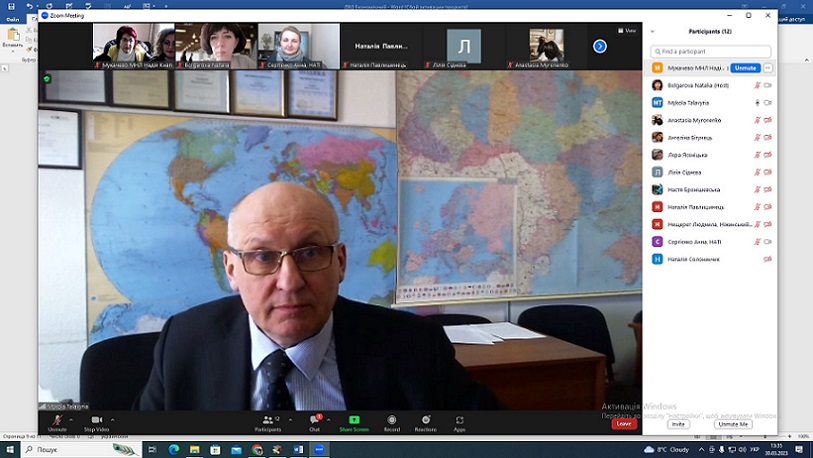Unmute microphone in Zoom toolbar
Image resolution: width=813 pixels, height=458 pixels.
[x=57, y=423]
